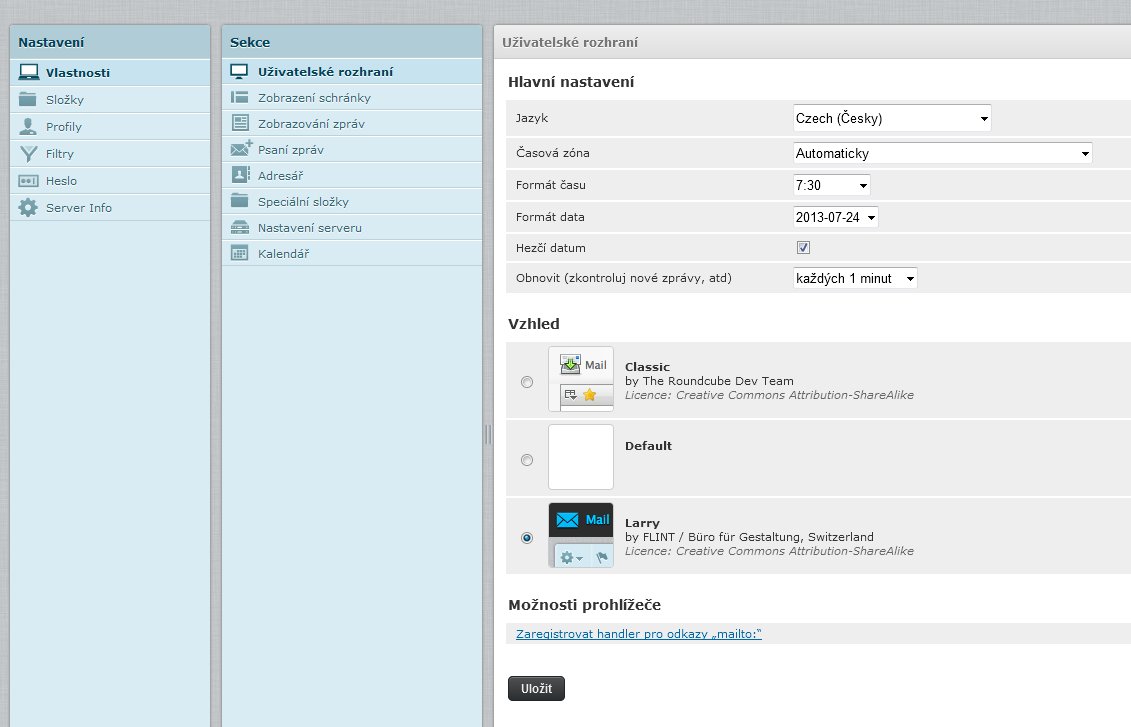Expand the Formát data dropdown

835,217
